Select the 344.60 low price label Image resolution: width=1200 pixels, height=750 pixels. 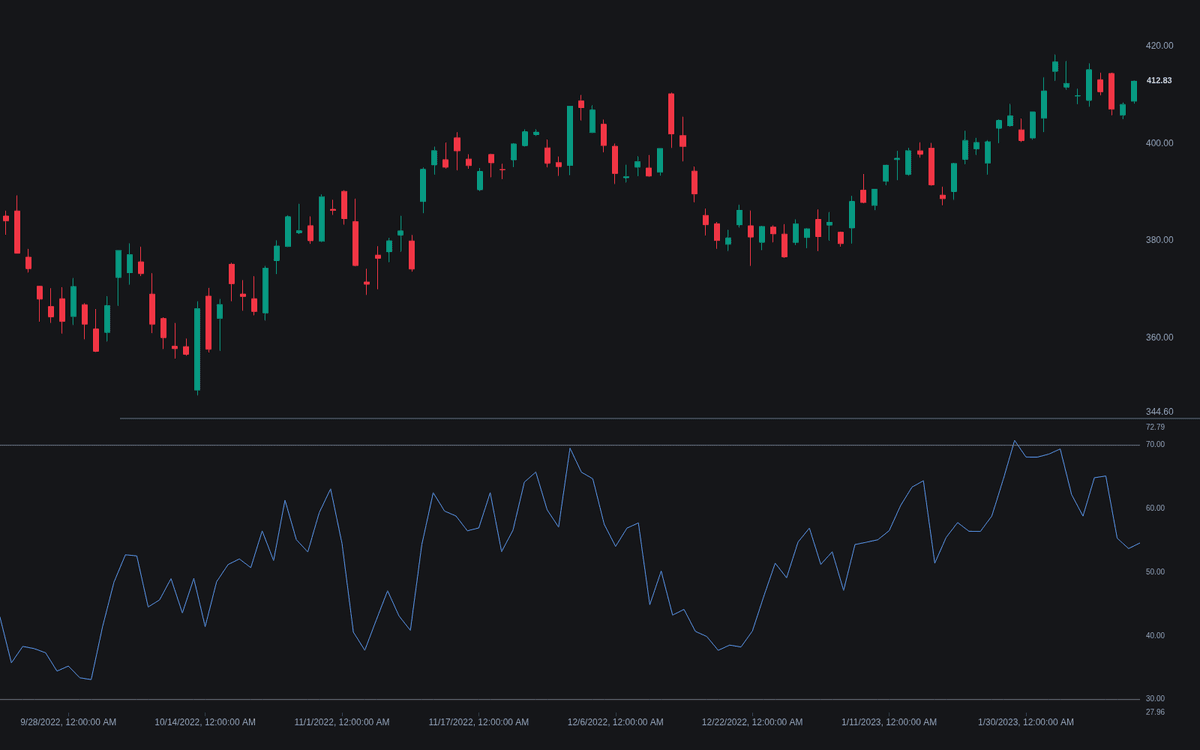(1159, 412)
